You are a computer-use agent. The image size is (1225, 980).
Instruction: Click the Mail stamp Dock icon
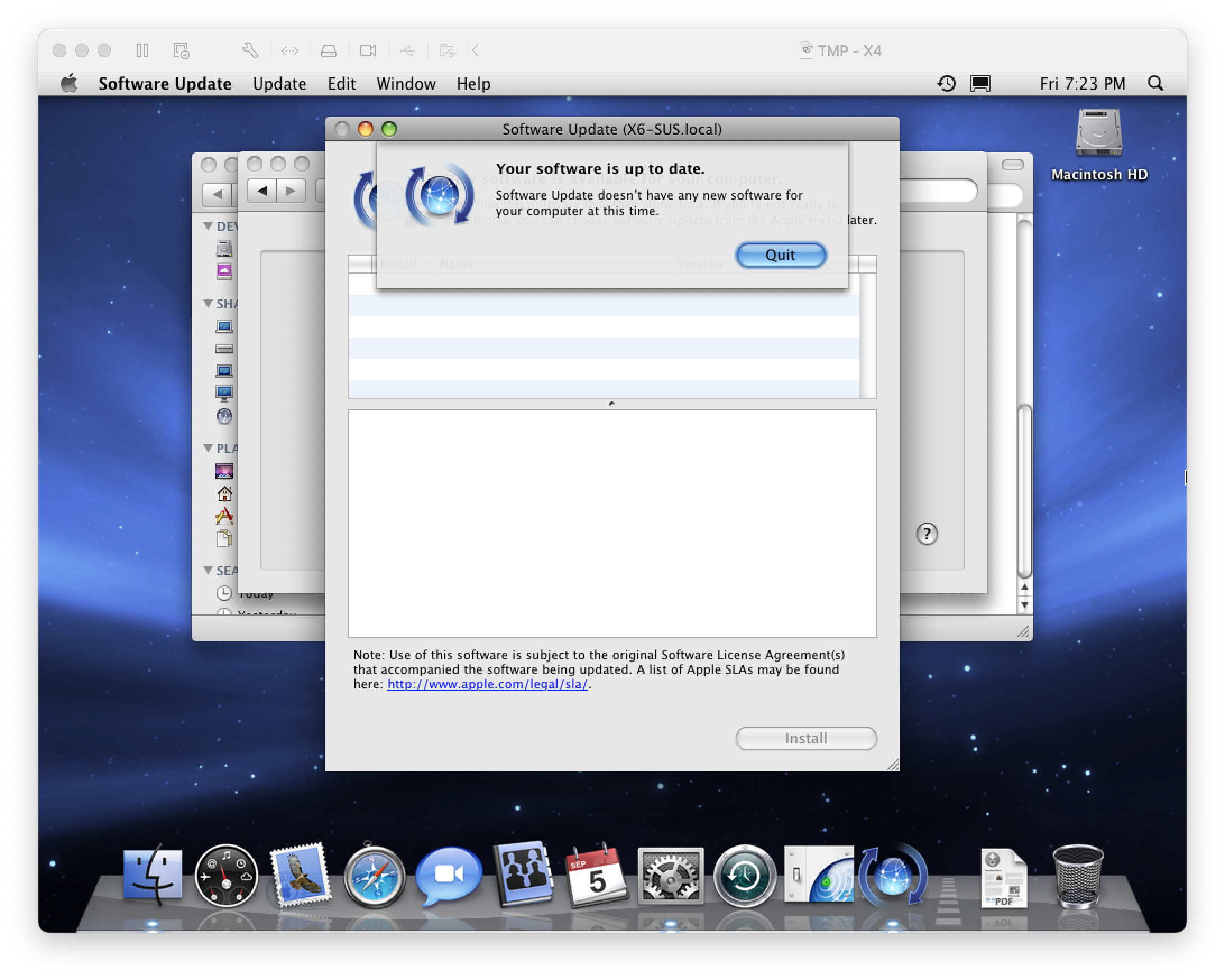click(x=300, y=877)
